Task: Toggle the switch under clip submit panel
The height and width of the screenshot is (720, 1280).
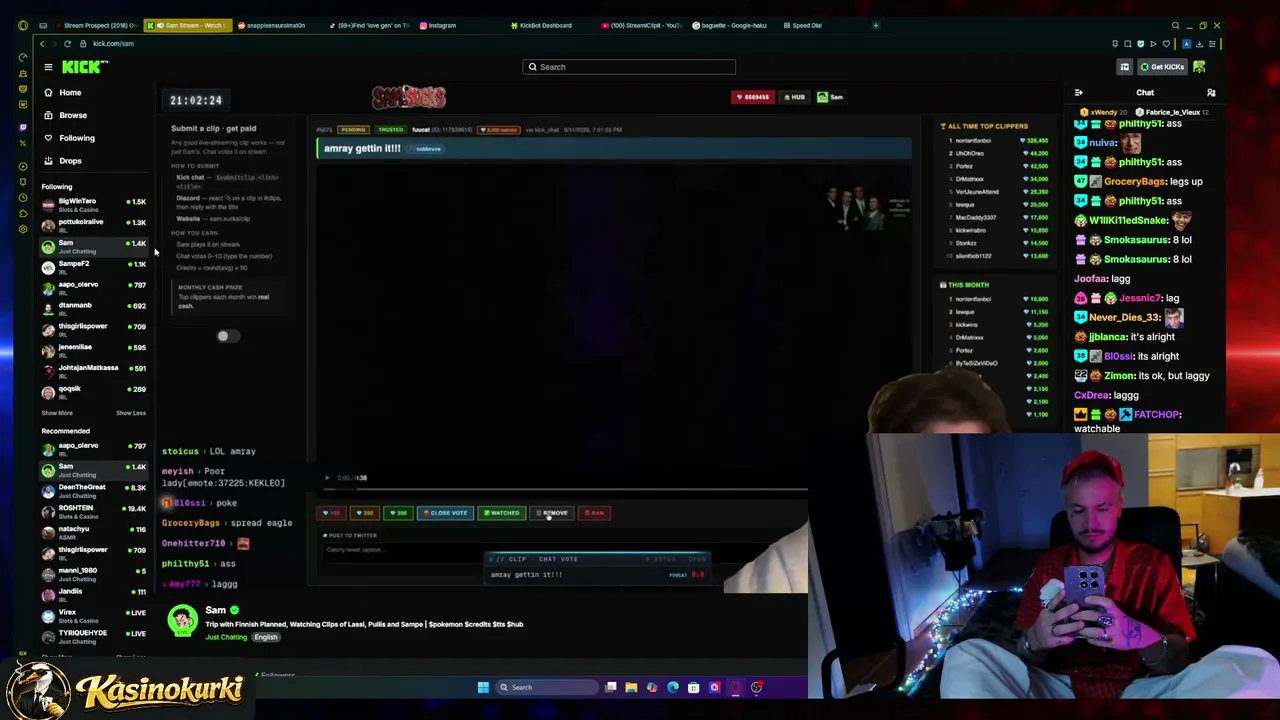Action: (x=227, y=336)
